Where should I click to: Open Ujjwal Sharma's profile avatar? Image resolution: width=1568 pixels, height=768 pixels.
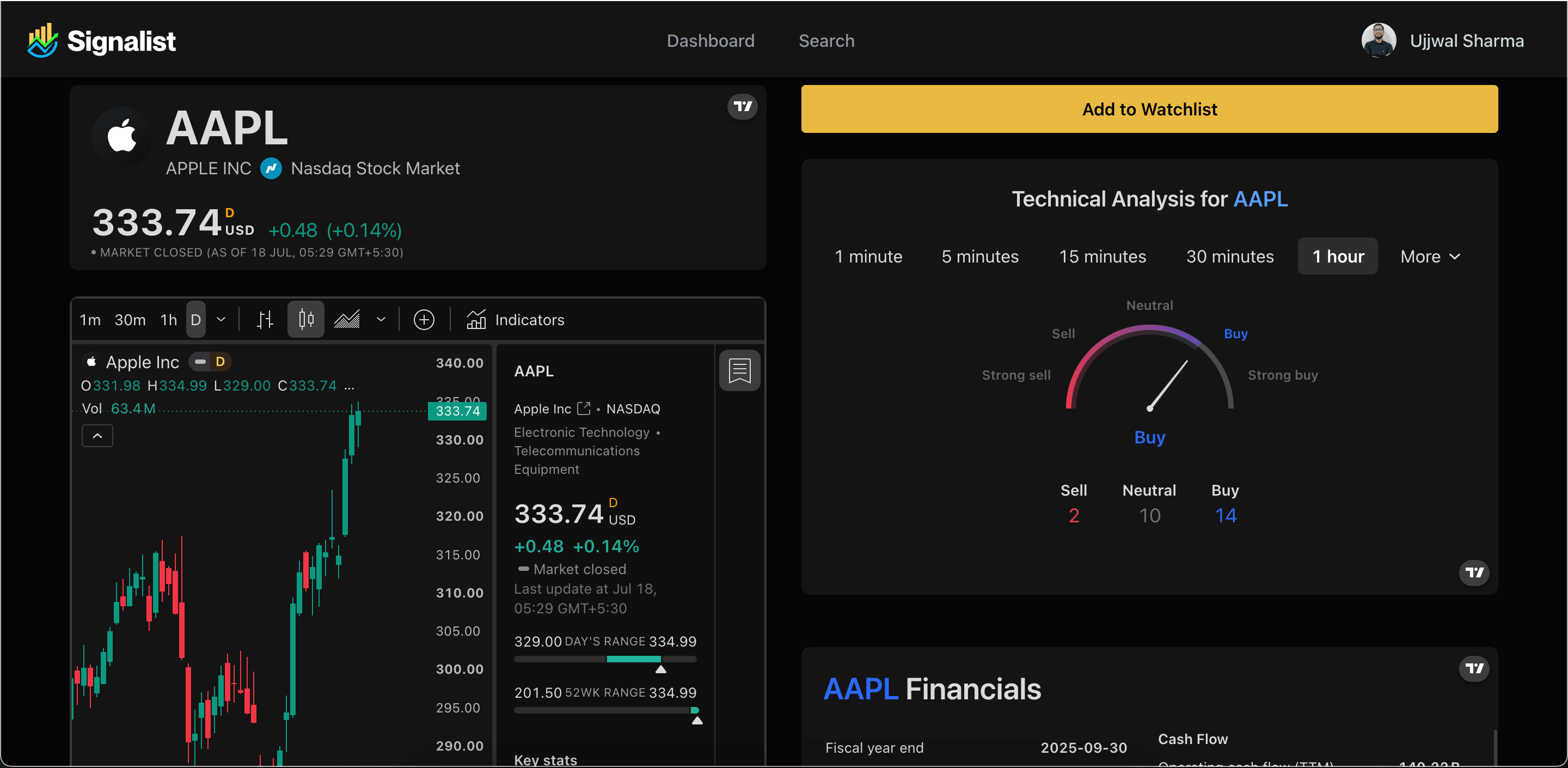pyautogui.click(x=1378, y=40)
